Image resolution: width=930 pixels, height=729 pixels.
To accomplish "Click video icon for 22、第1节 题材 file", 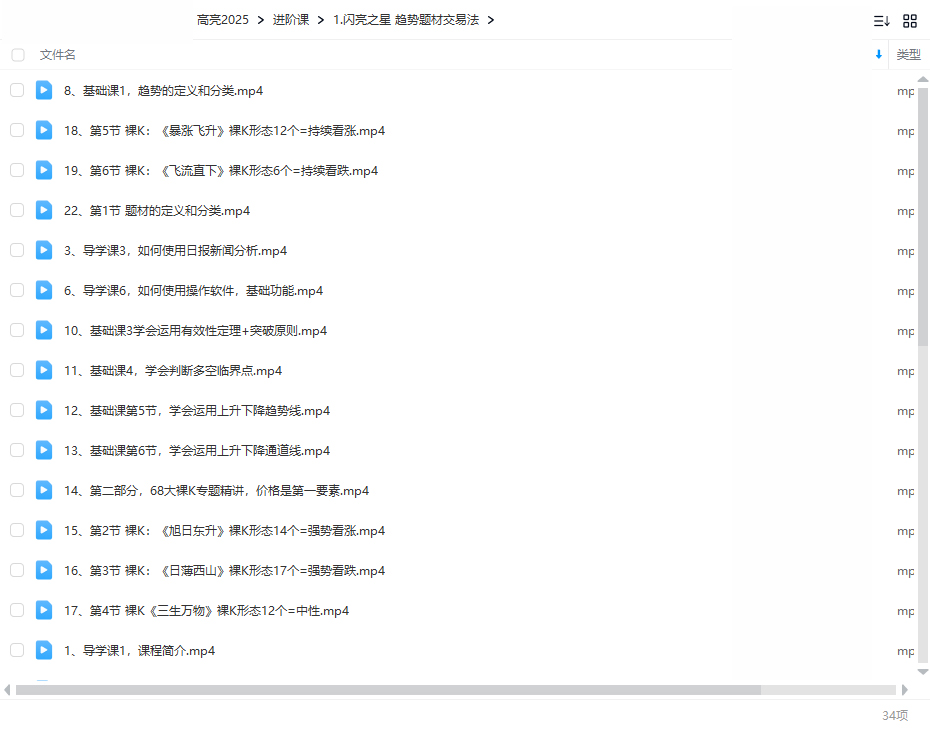I will [44, 210].
